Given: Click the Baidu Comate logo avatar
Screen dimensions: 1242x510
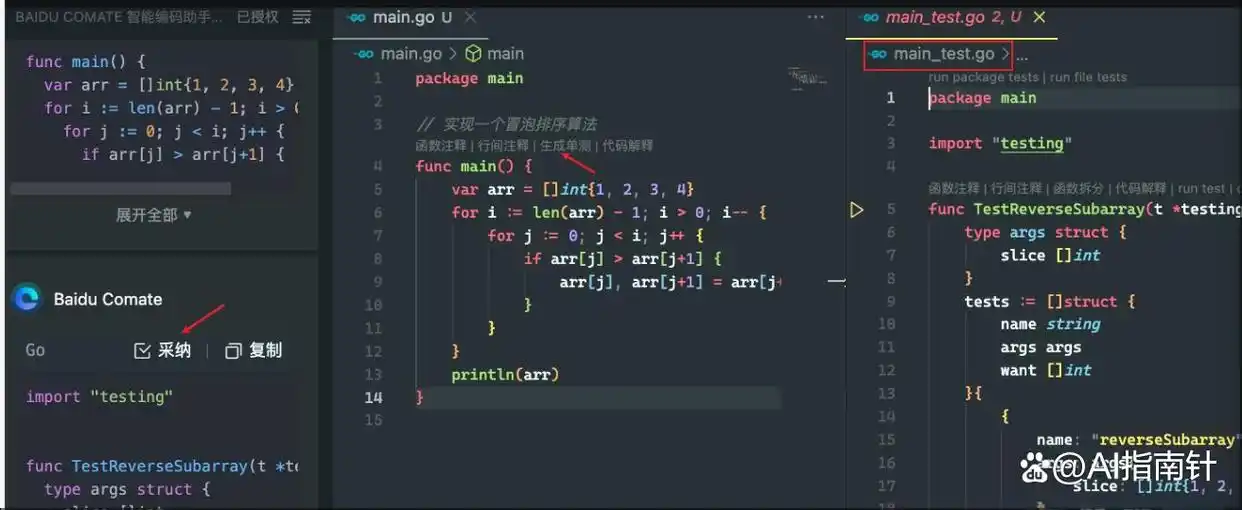Looking at the screenshot, I should click(x=27, y=298).
